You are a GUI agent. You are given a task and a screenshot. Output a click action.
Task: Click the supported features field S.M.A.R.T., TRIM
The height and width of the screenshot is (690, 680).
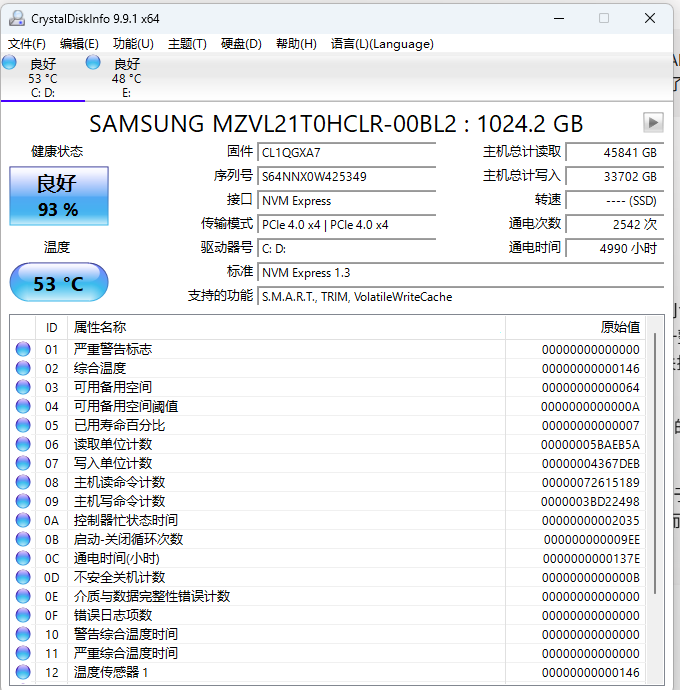[x=461, y=297]
